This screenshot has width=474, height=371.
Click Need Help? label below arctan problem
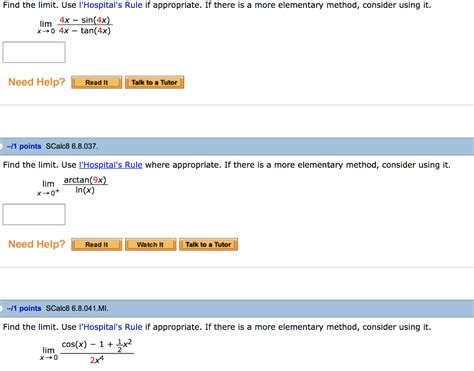click(37, 244)
